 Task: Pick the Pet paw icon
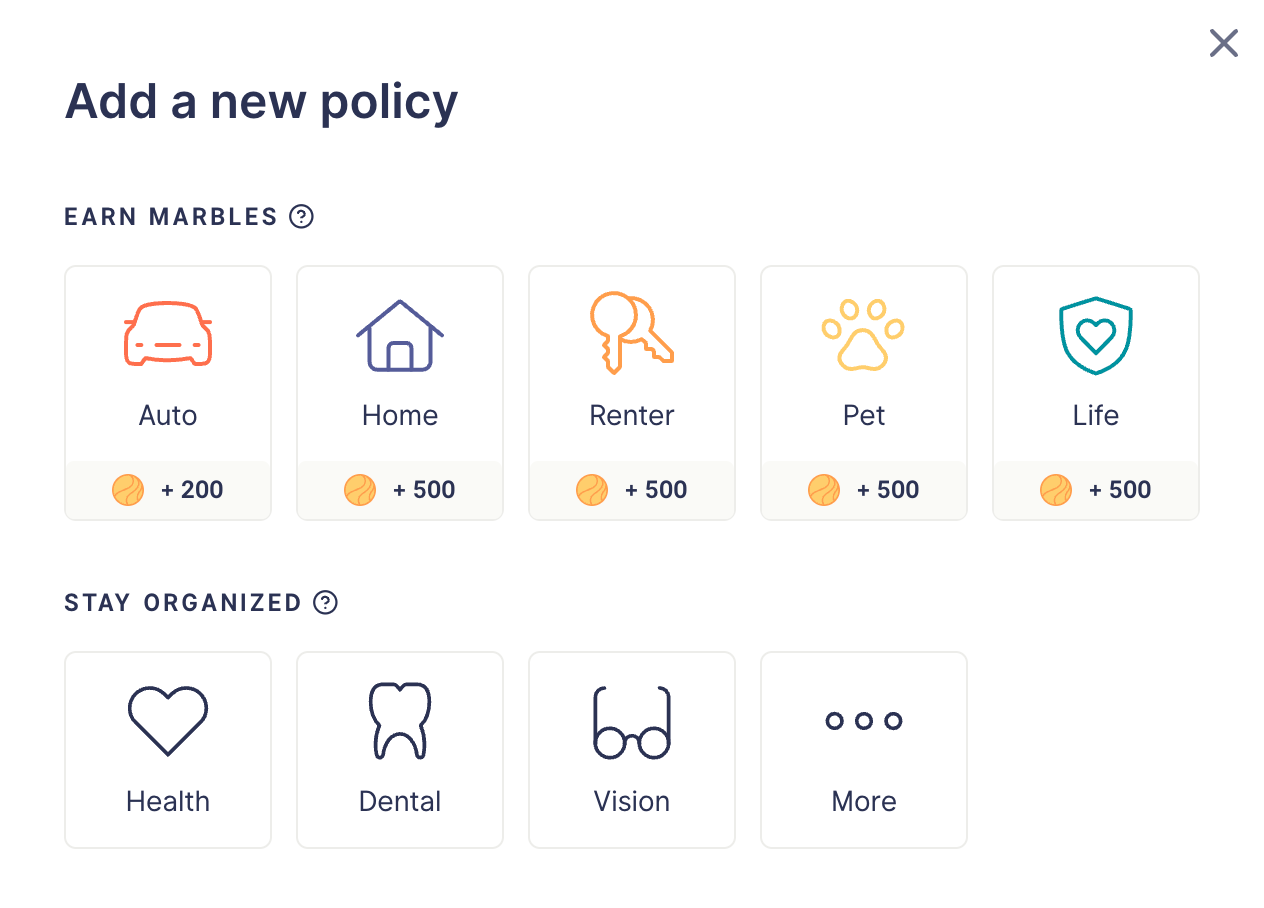tap(864, 335)
